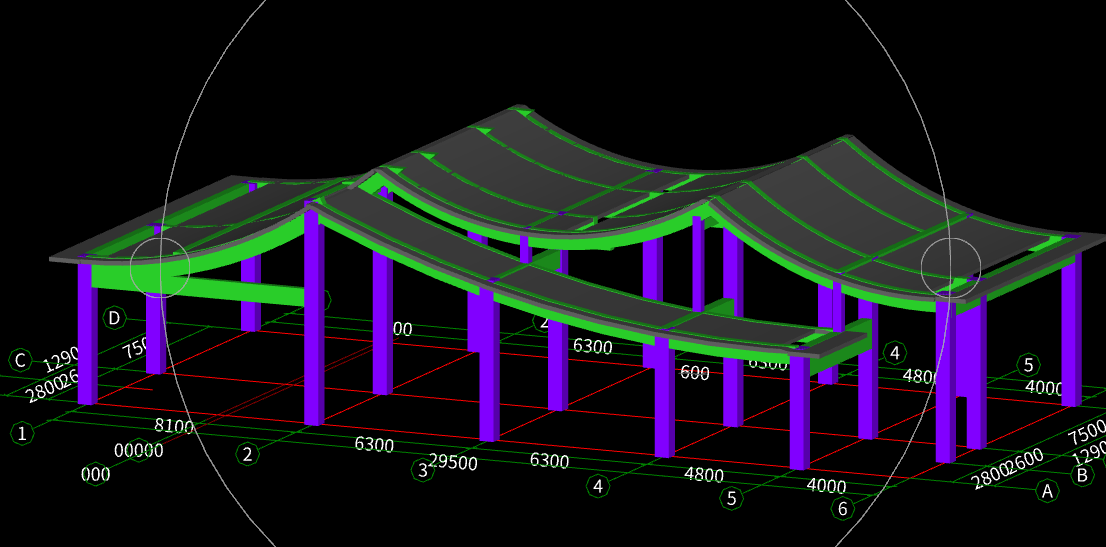The width and height of the screenshot is (1106, 547).
Task: Select grid axis bubble 1
Action: tap(23, 433)
